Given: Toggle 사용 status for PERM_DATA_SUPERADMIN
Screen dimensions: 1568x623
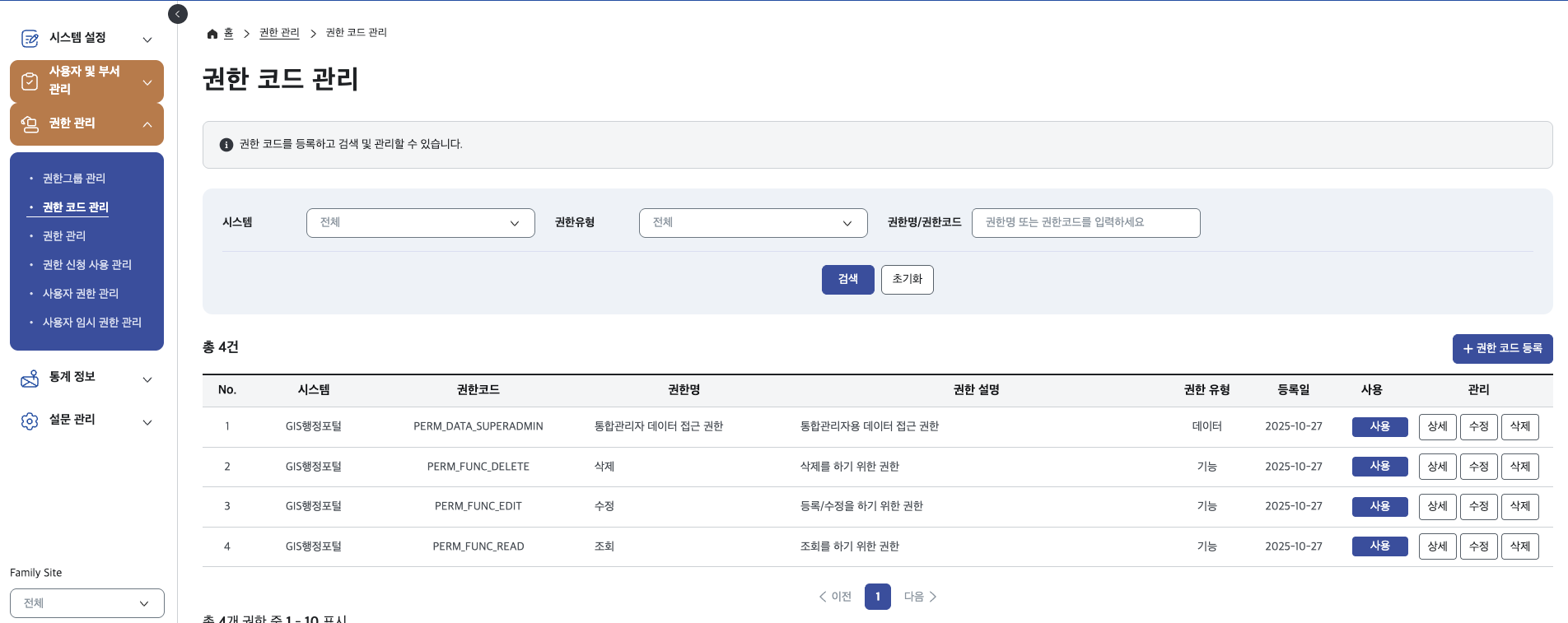Looking at the screenshot, I should [x=1379, y=427].
